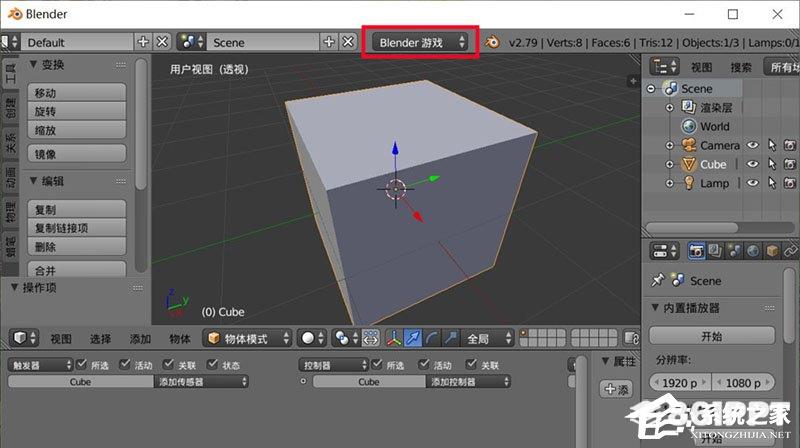Click the 开始 button in 内置播放器
Image resolution: width=800 pixels, height=448 pixels.
(x=712, y=336)
